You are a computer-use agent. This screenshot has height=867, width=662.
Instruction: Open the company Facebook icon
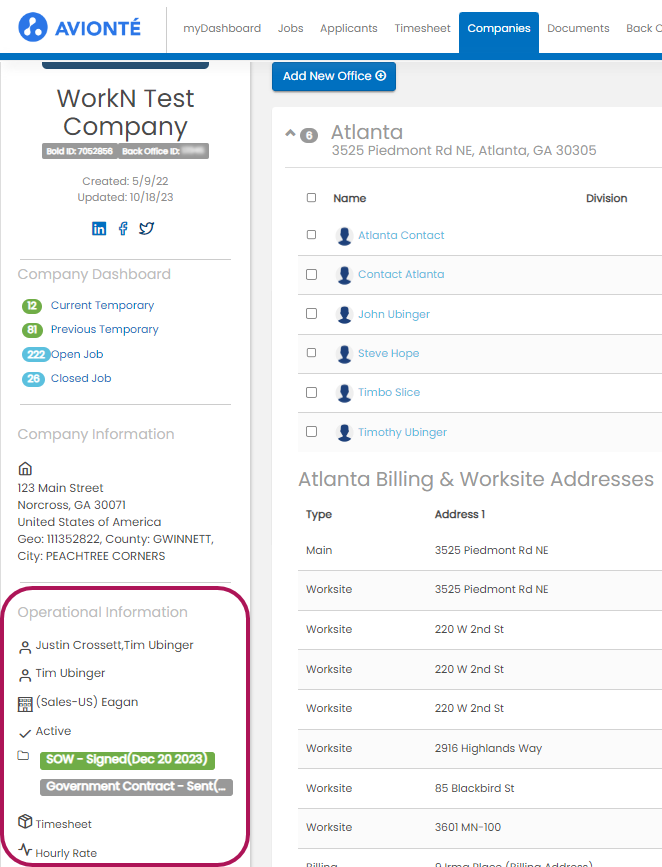pyautogui.click(x=123, y=228)
